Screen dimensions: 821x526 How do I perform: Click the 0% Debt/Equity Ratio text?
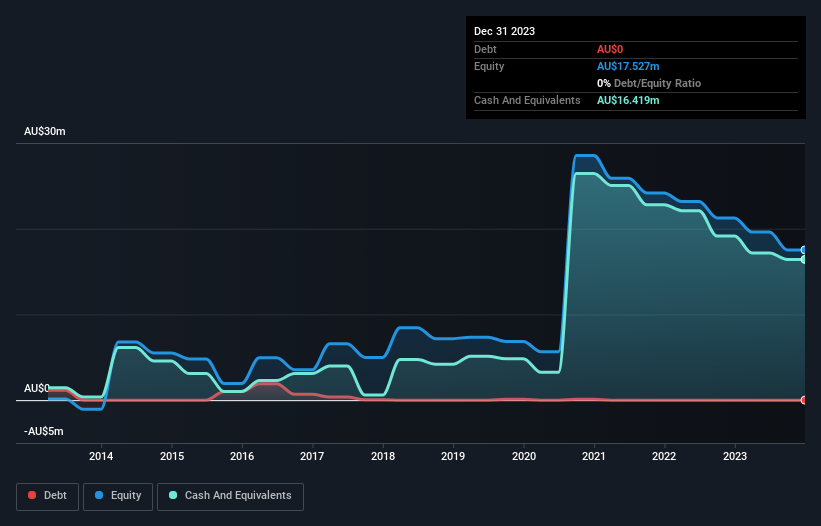(649, 83)
